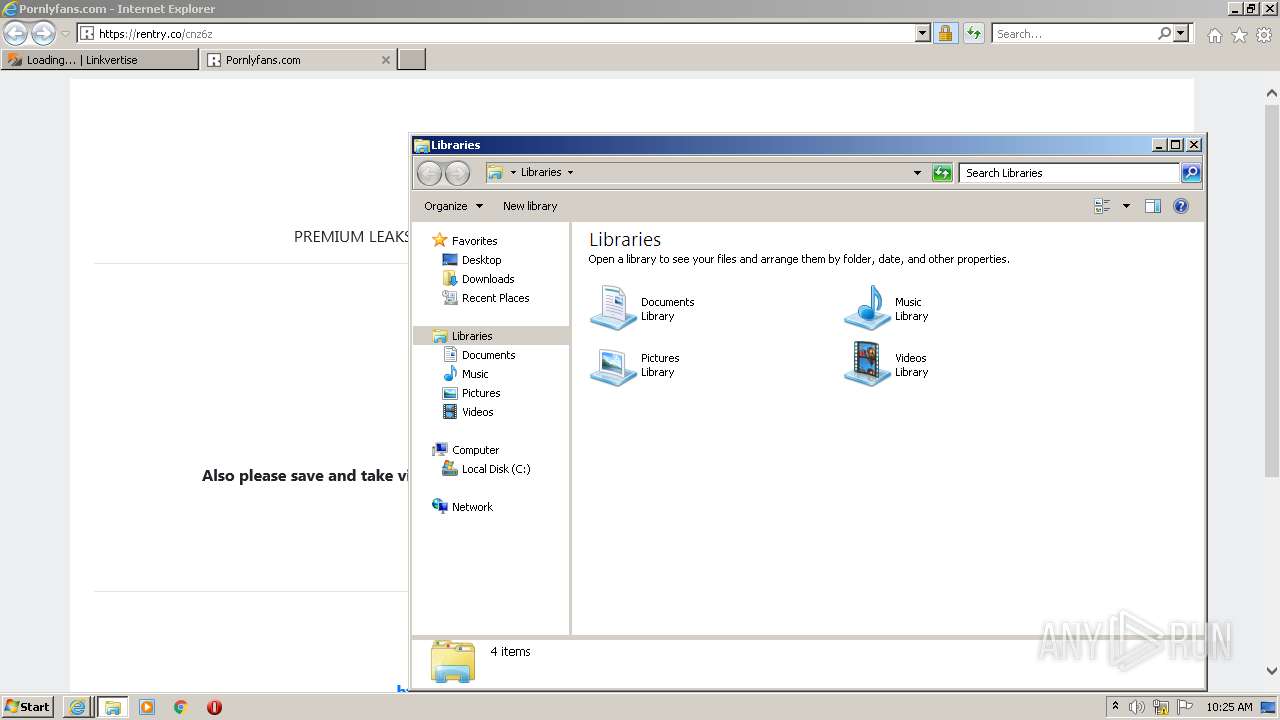Select Libraries node in navigation pane
The height and width of the screenshot is (720, 1280).
click(472, 336)
